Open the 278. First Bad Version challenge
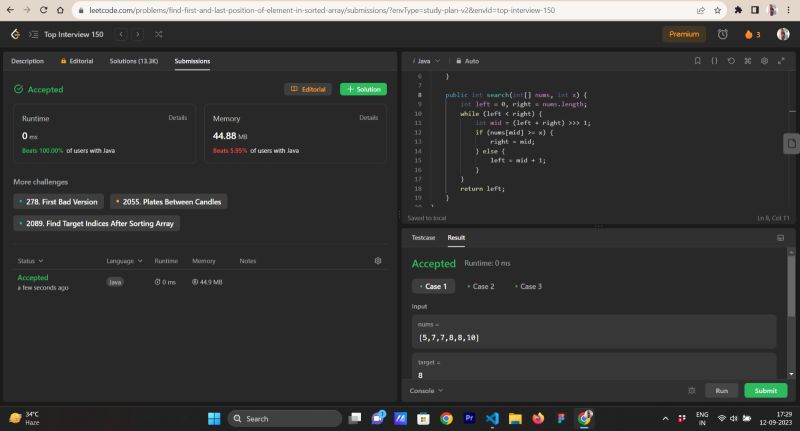This screenshot has width=800, height=431. click(58, 202)
